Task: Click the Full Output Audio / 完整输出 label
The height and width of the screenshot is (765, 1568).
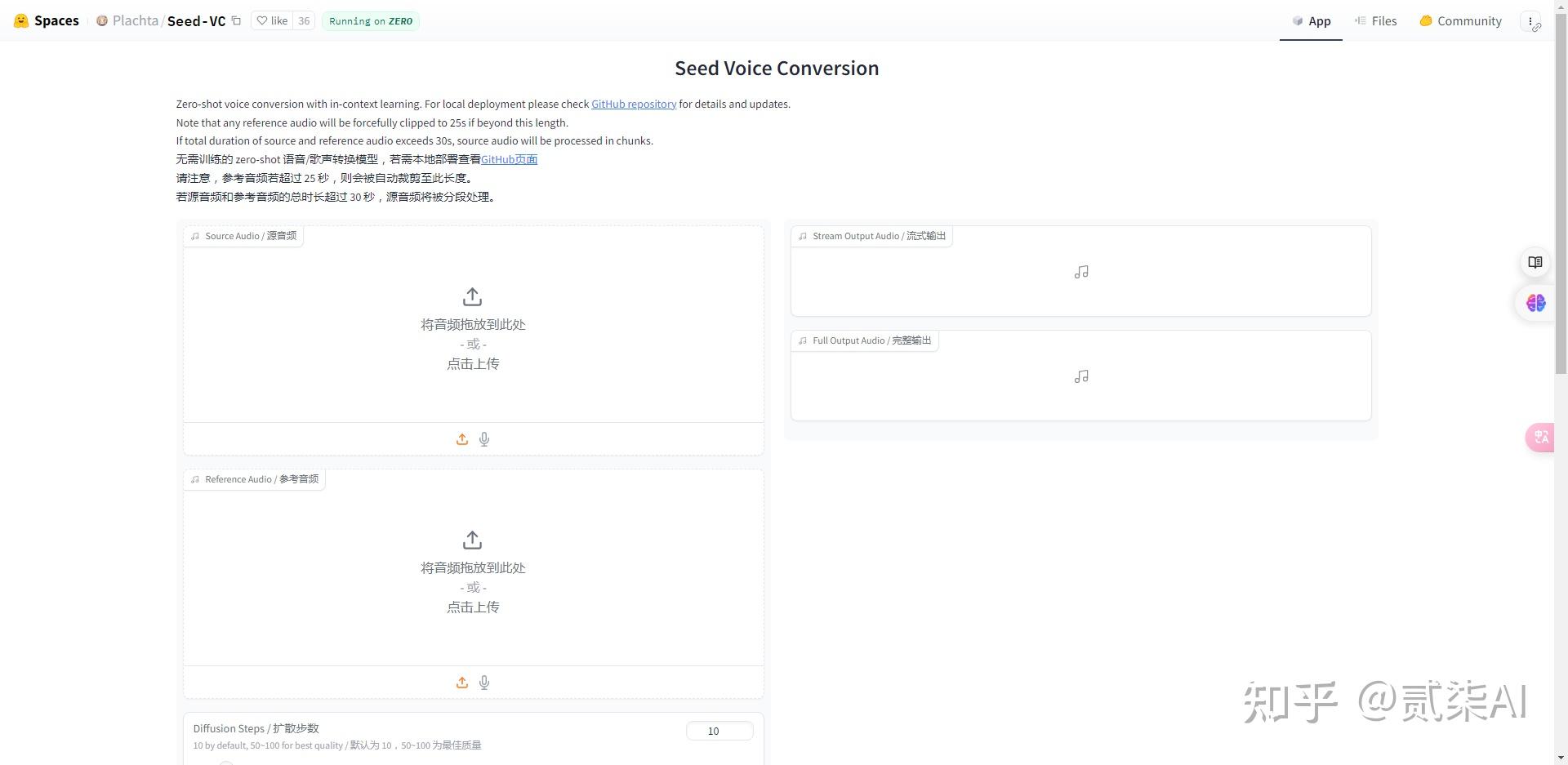Action: (x=864, y=340)
